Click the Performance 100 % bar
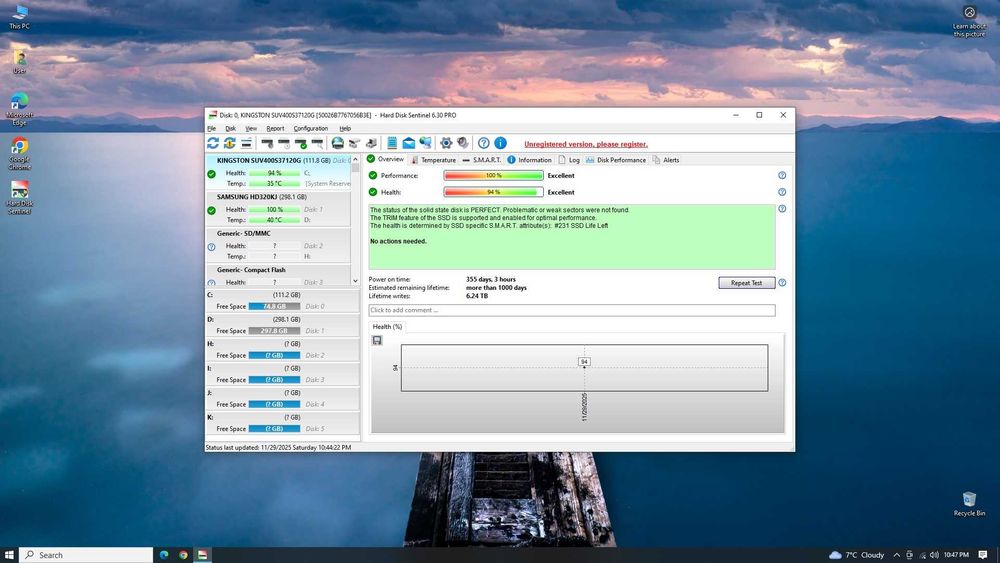1000x563 pixels. click(494, 175)
